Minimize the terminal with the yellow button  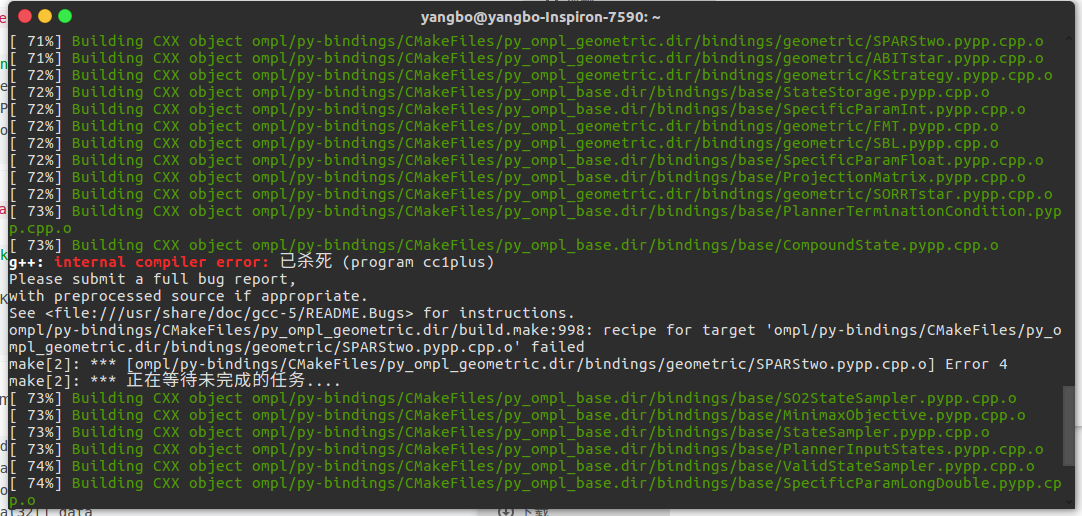45,16
